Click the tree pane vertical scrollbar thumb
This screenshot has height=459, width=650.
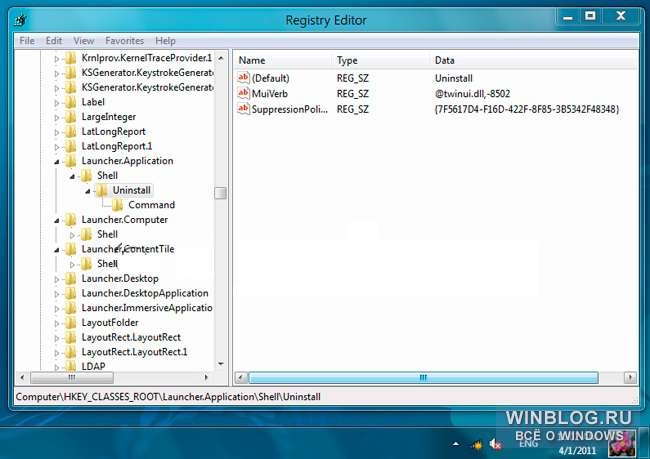click(221, 193)
